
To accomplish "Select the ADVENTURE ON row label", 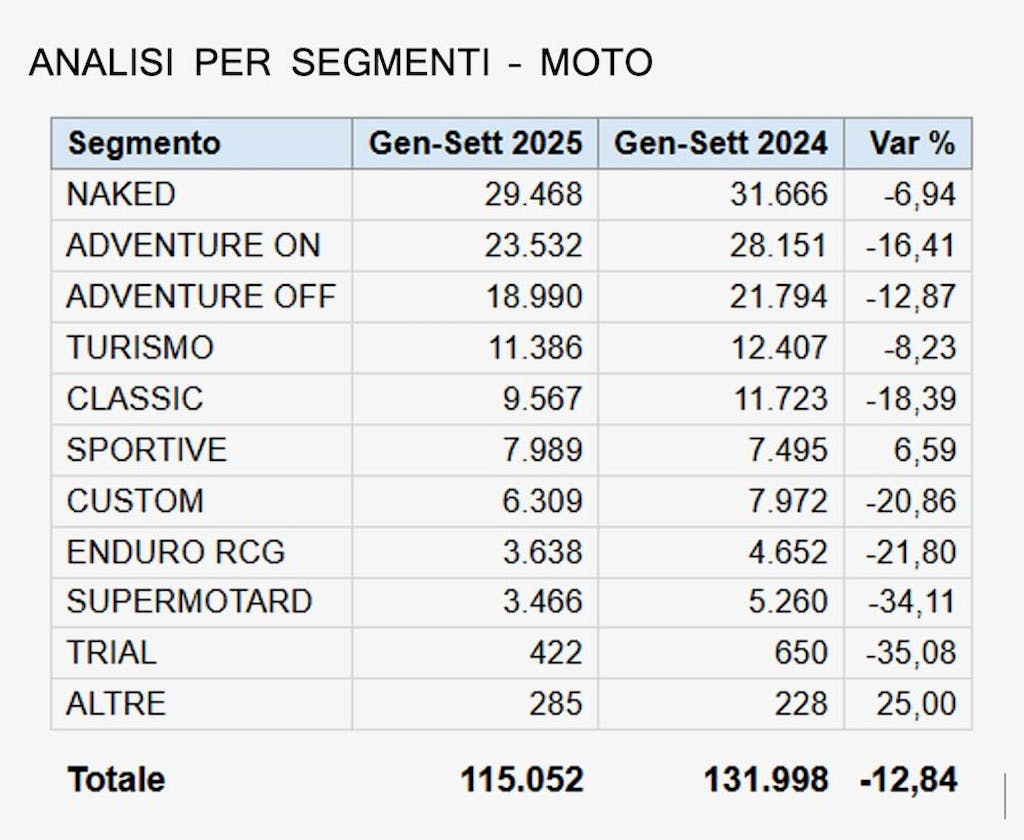I will click(193, 246).
